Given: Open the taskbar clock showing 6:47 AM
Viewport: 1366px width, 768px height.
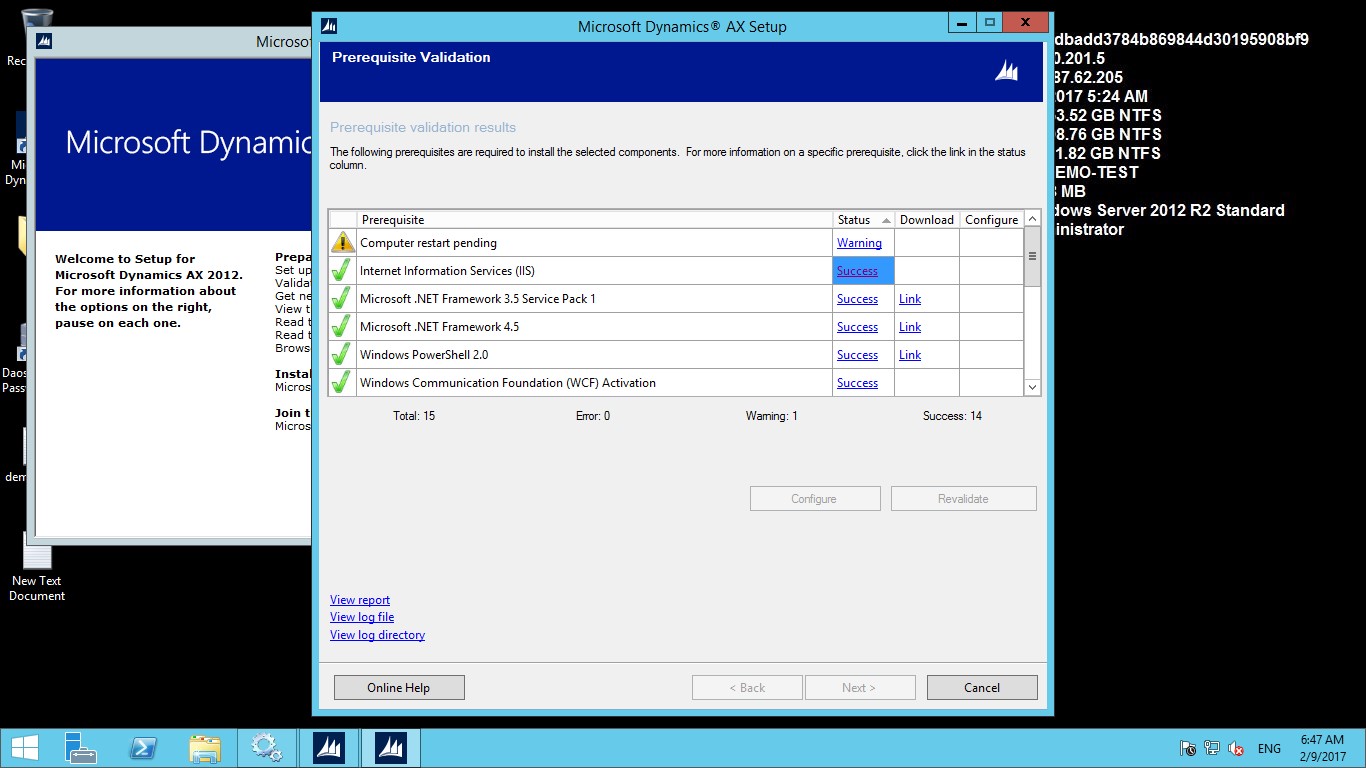Looking at the screenshot, I should coord(1322,748).
